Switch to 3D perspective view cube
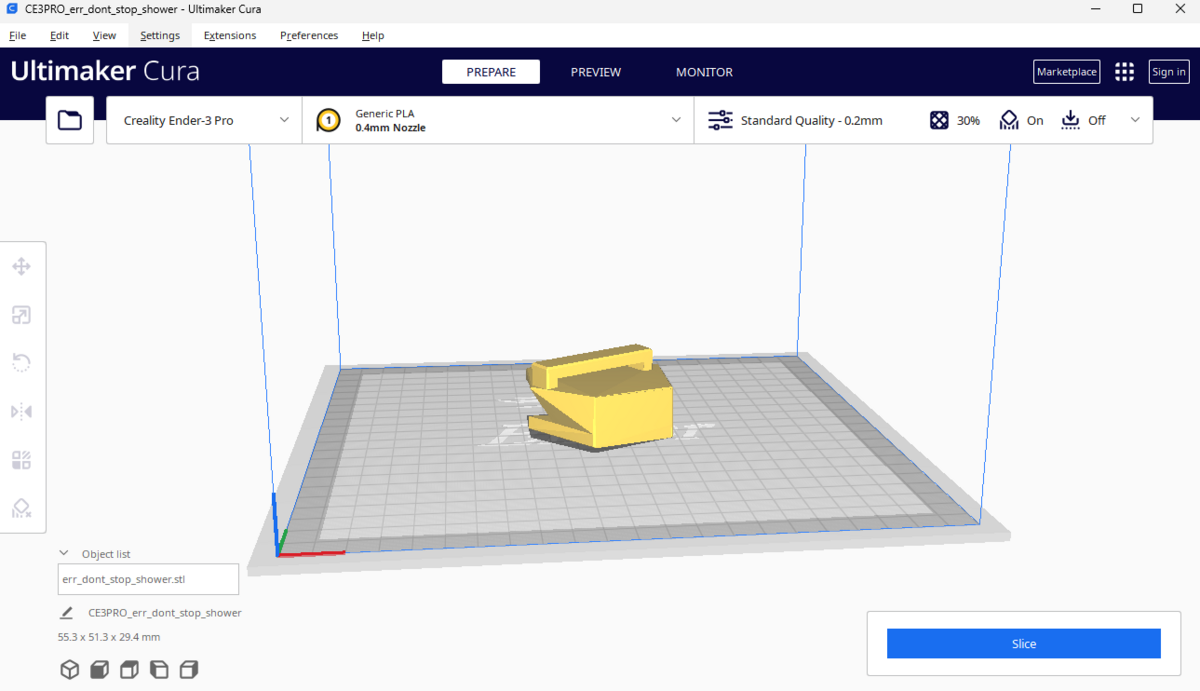The width and height of the screenshot is (1200, 691). (69, 670)
